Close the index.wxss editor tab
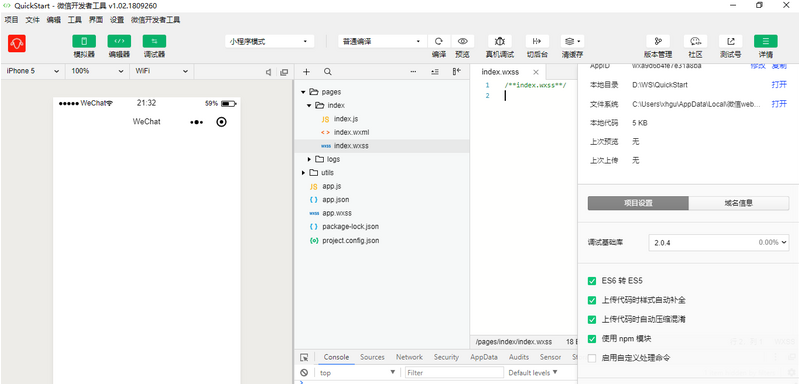Image resolution: width=799 pixels, height=384 pixels. pos(536,72)
